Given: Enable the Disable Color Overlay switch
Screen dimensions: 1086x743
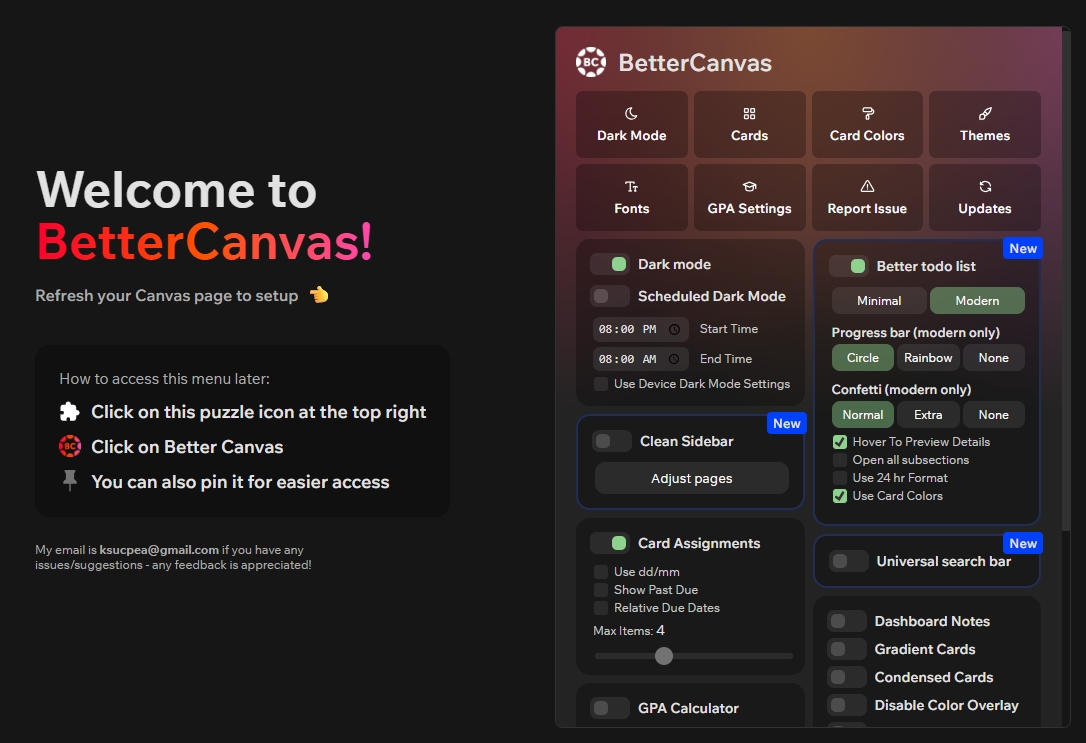Looking at the screenshot, I should click(847, 705).
